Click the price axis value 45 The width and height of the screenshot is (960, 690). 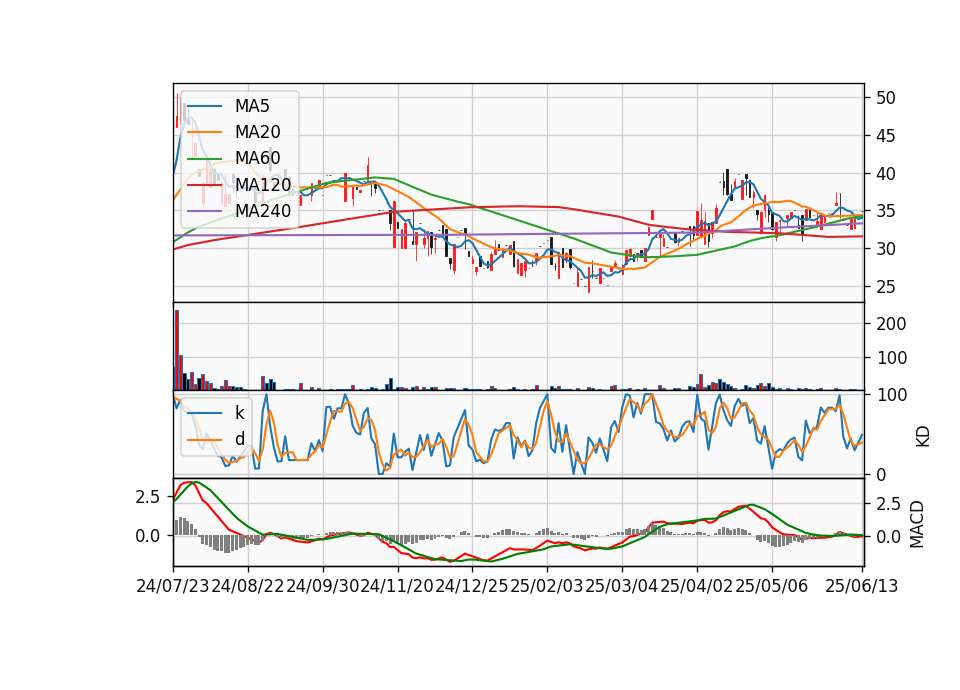point(885,136)
